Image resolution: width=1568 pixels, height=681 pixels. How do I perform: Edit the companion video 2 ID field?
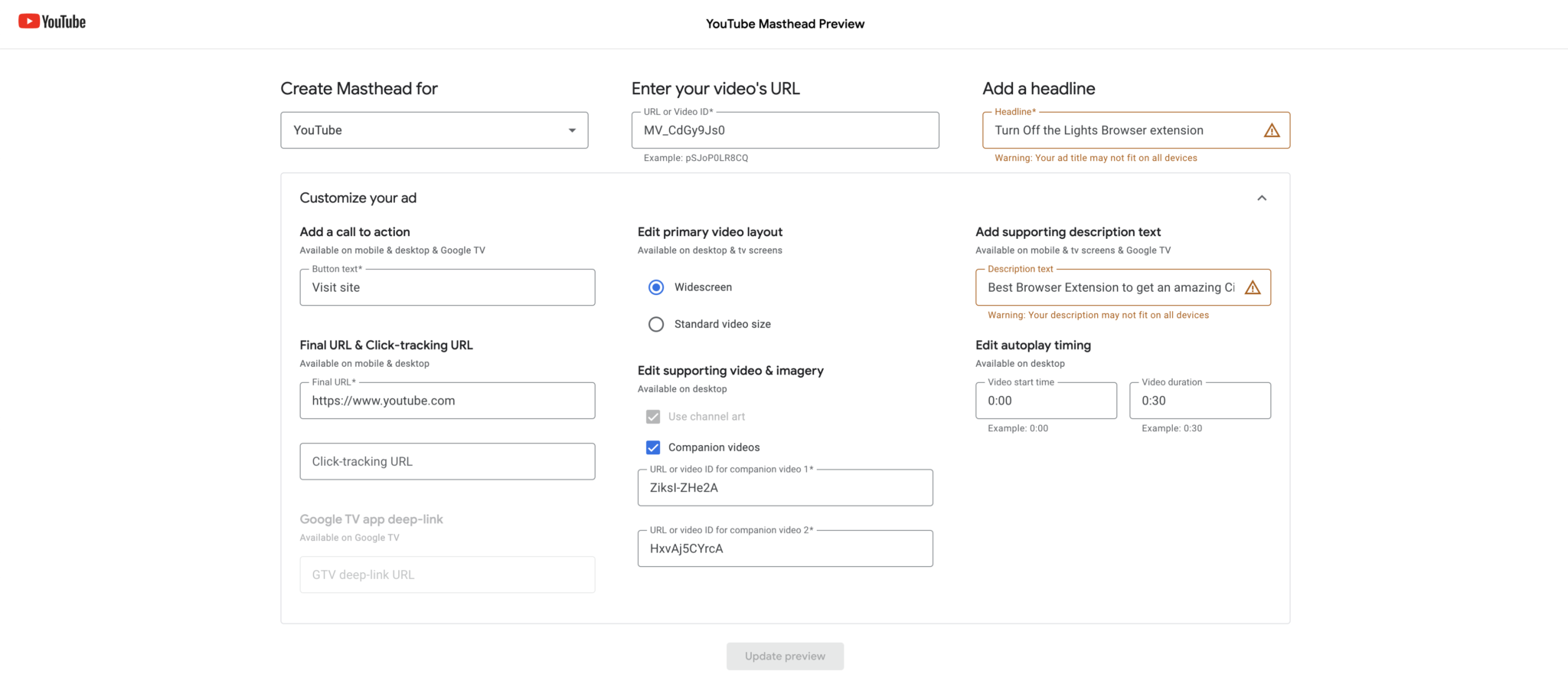(784, 548)
